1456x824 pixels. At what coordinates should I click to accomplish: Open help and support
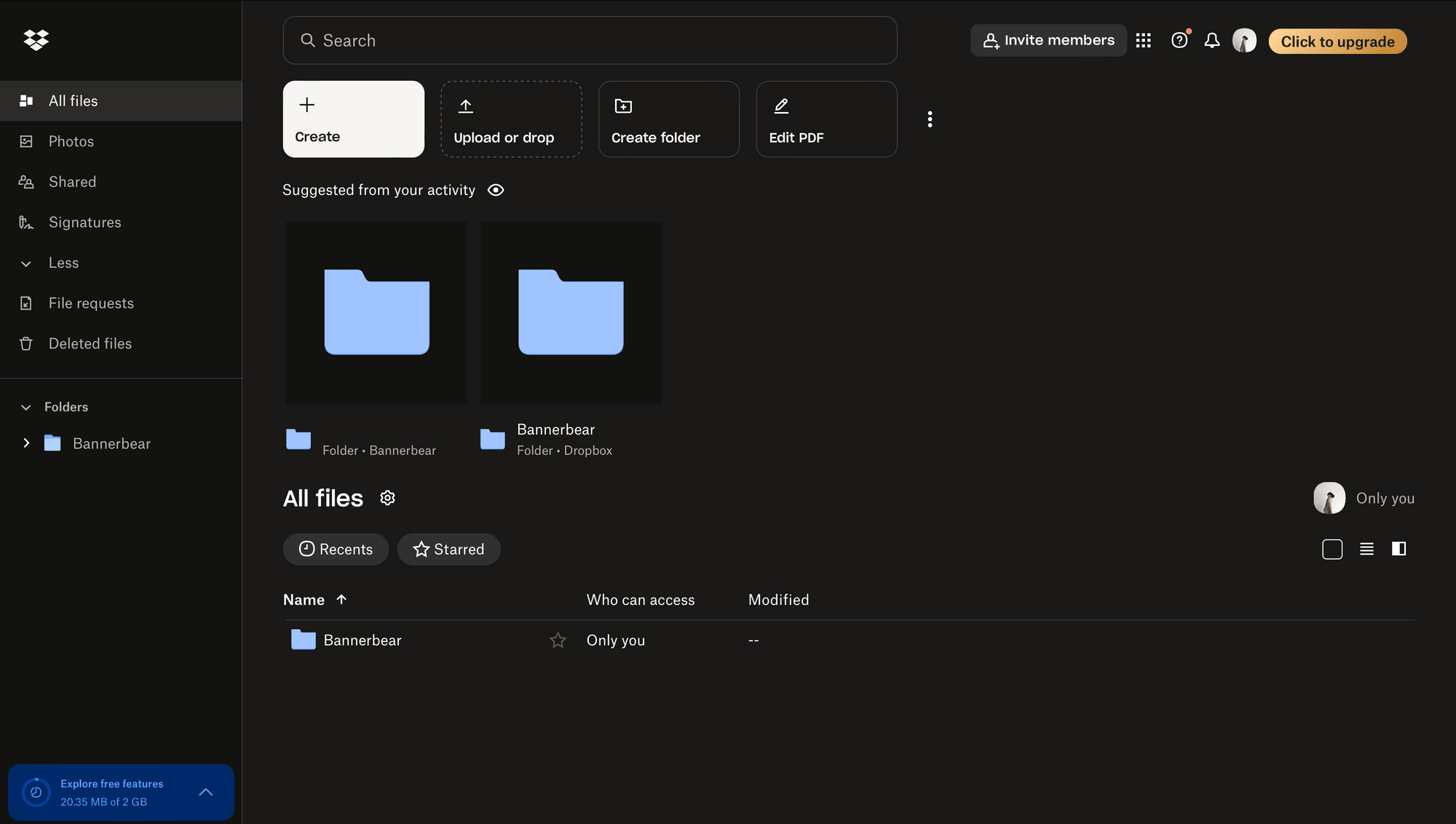coord(1179,40)
